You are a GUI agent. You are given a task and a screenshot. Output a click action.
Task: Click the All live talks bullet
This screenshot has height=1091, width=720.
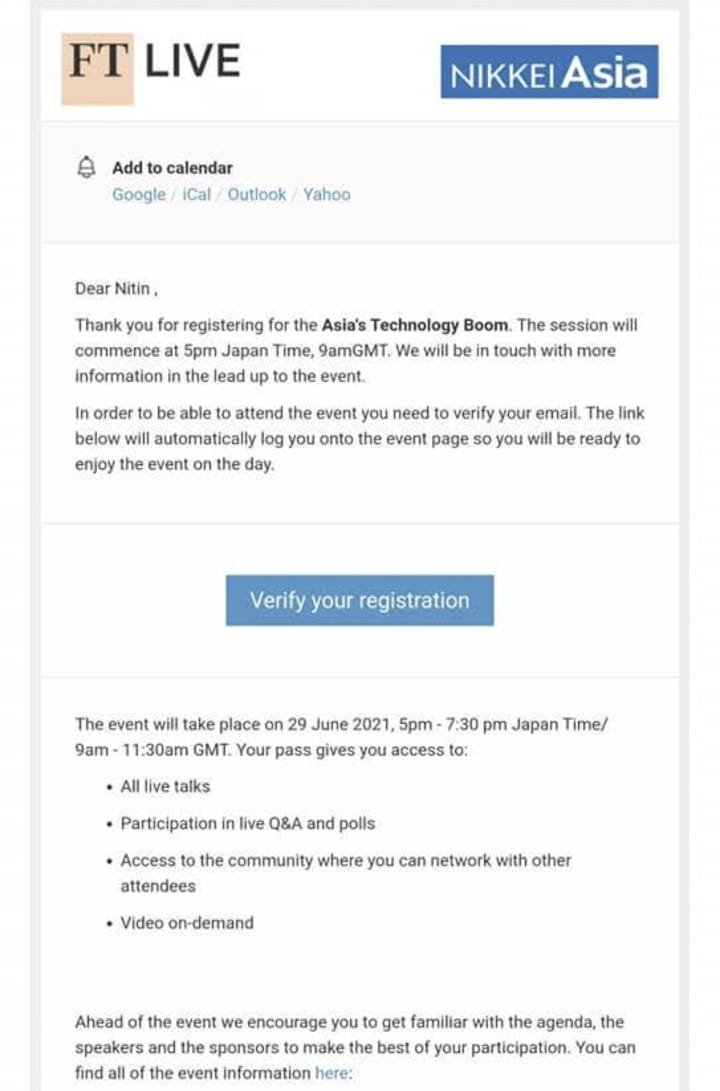(165, 787)
